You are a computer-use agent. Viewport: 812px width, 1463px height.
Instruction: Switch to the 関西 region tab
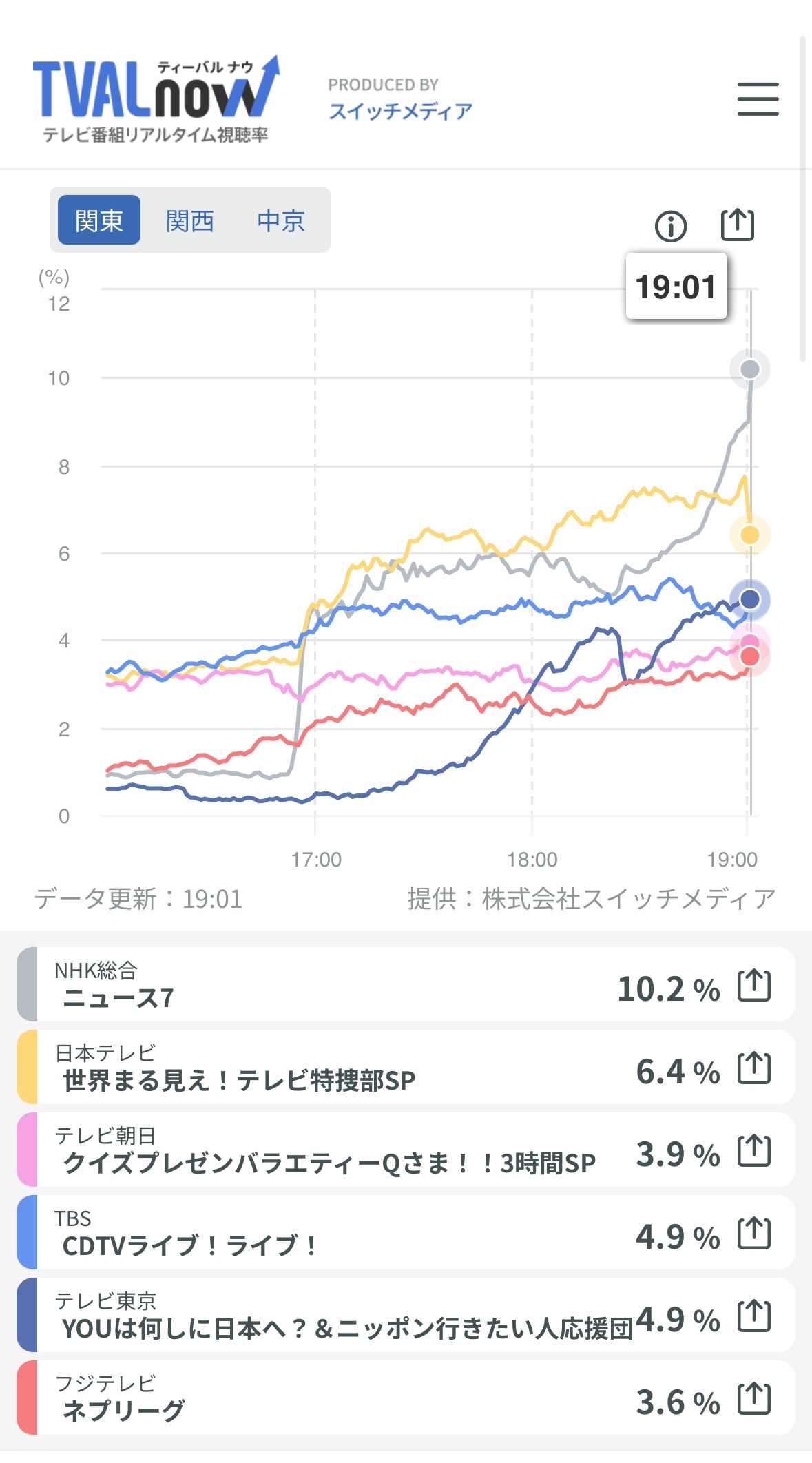[189, 220]
